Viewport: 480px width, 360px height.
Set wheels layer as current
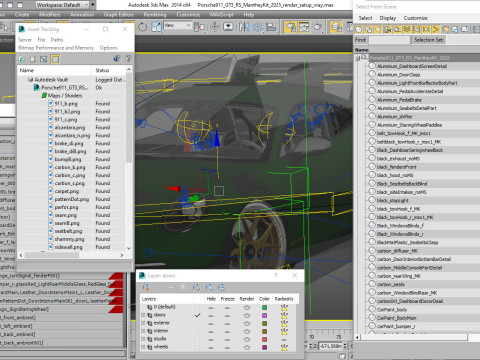[198, 347]
